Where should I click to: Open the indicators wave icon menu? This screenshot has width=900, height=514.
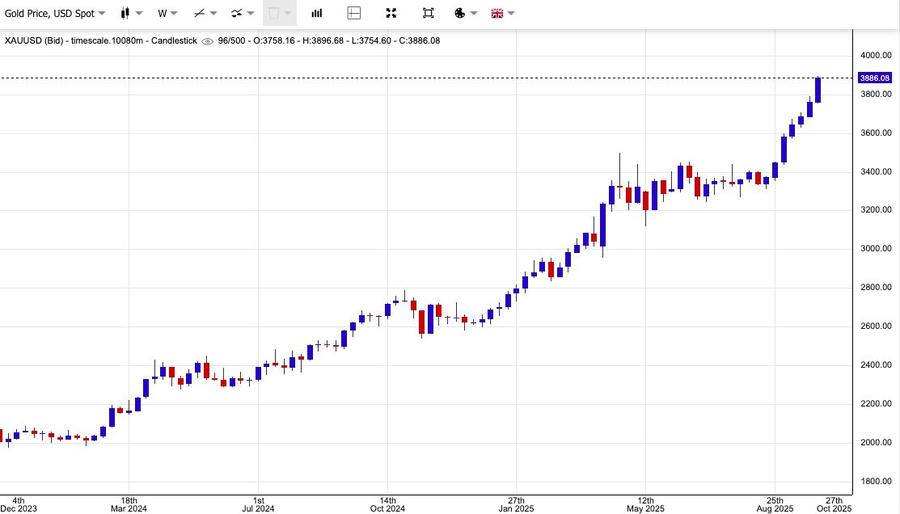pyautogui.click(x=242, y=14)
